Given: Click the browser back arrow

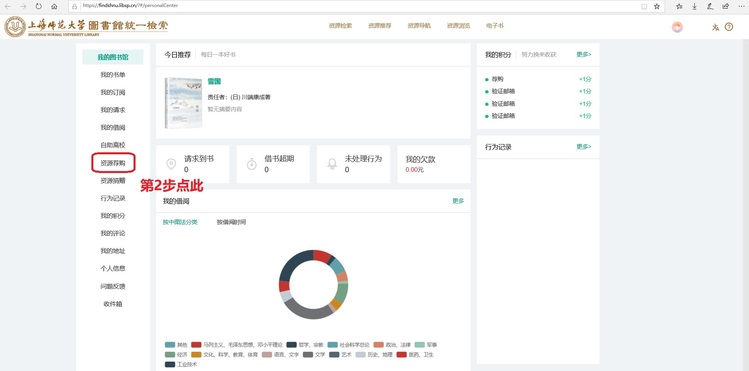Looking at the screenshot, I should tap(8, 6).
